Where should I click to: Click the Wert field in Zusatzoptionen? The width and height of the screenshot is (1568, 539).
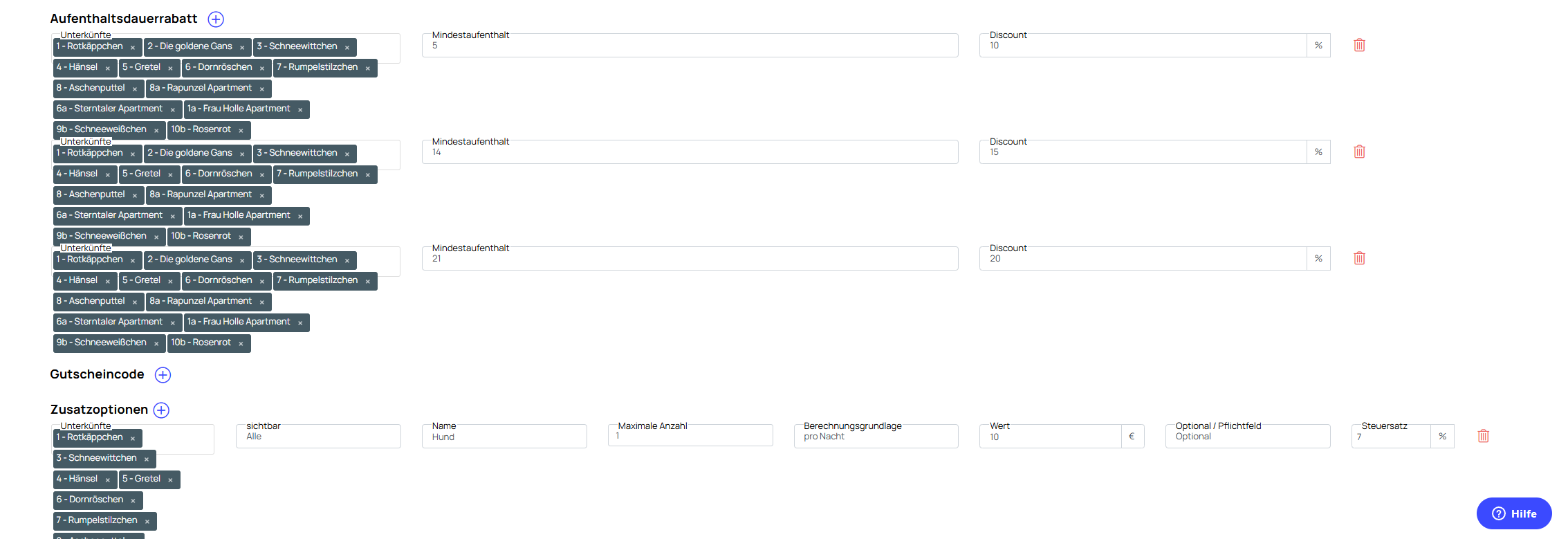1050,437
